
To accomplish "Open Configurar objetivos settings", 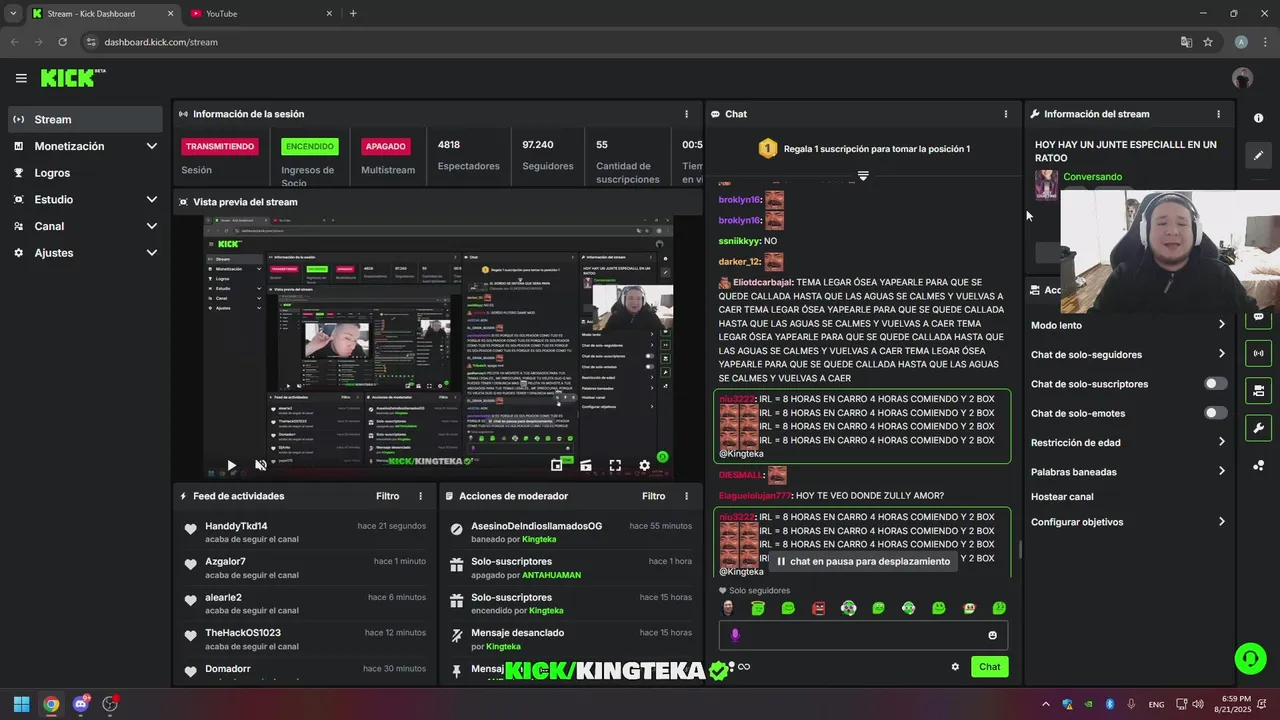I will point(1128,522).
